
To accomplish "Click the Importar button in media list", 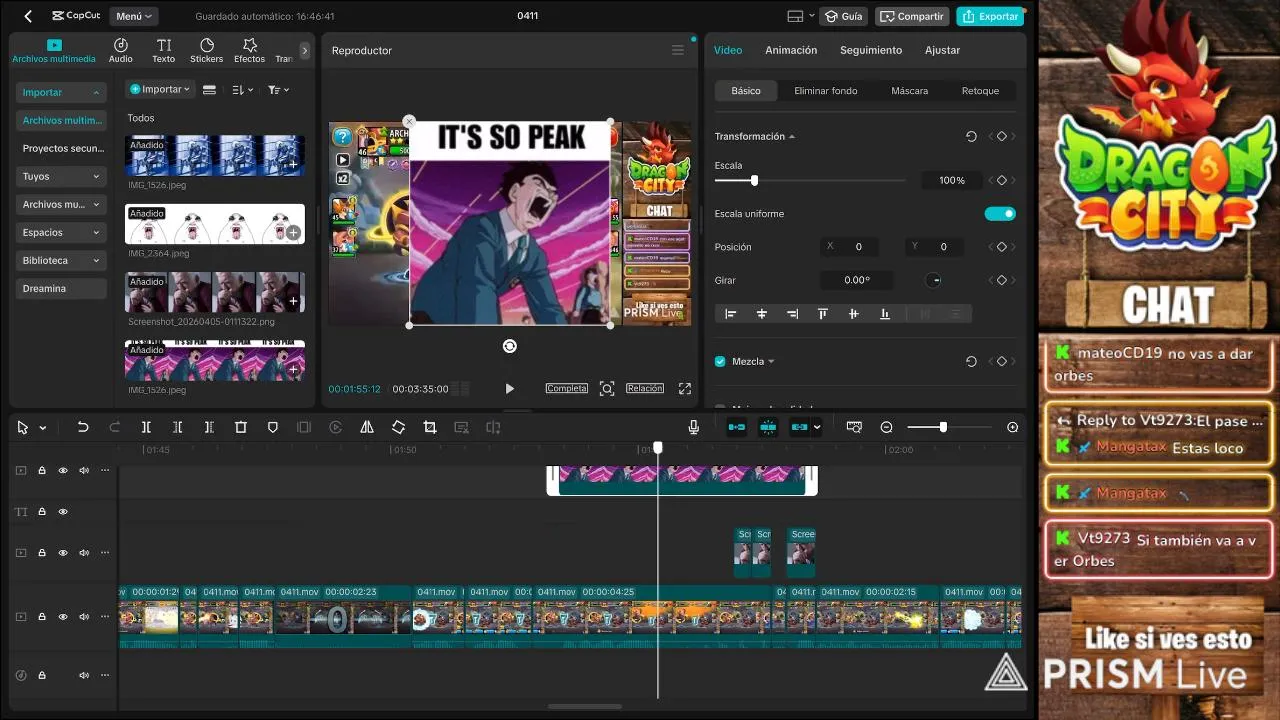I will tap(160, 89).
